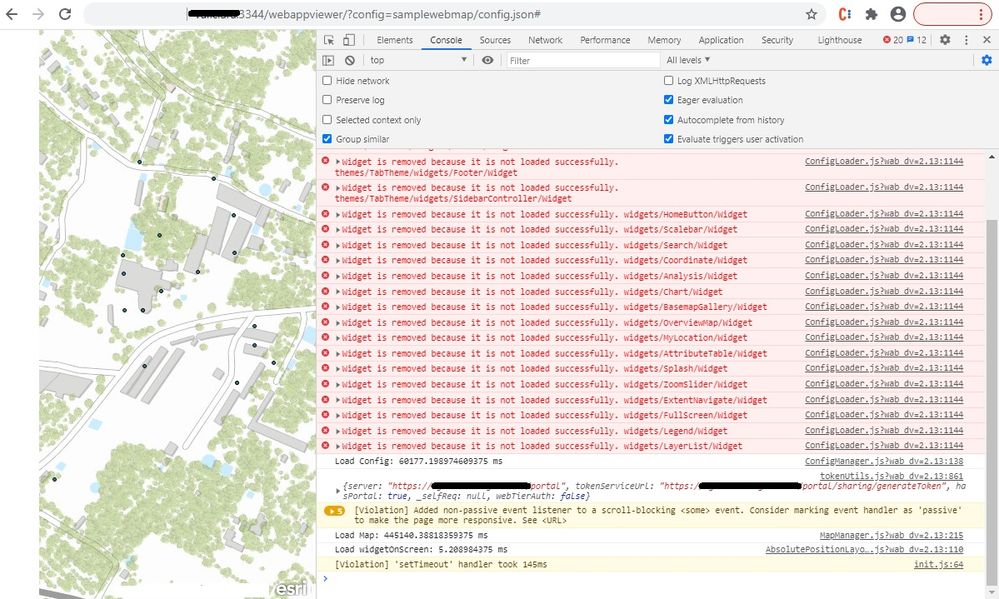Open the red C extension icon
This screenshot has width=999, height=599.
pyautogui.click(x=845, y=14)
